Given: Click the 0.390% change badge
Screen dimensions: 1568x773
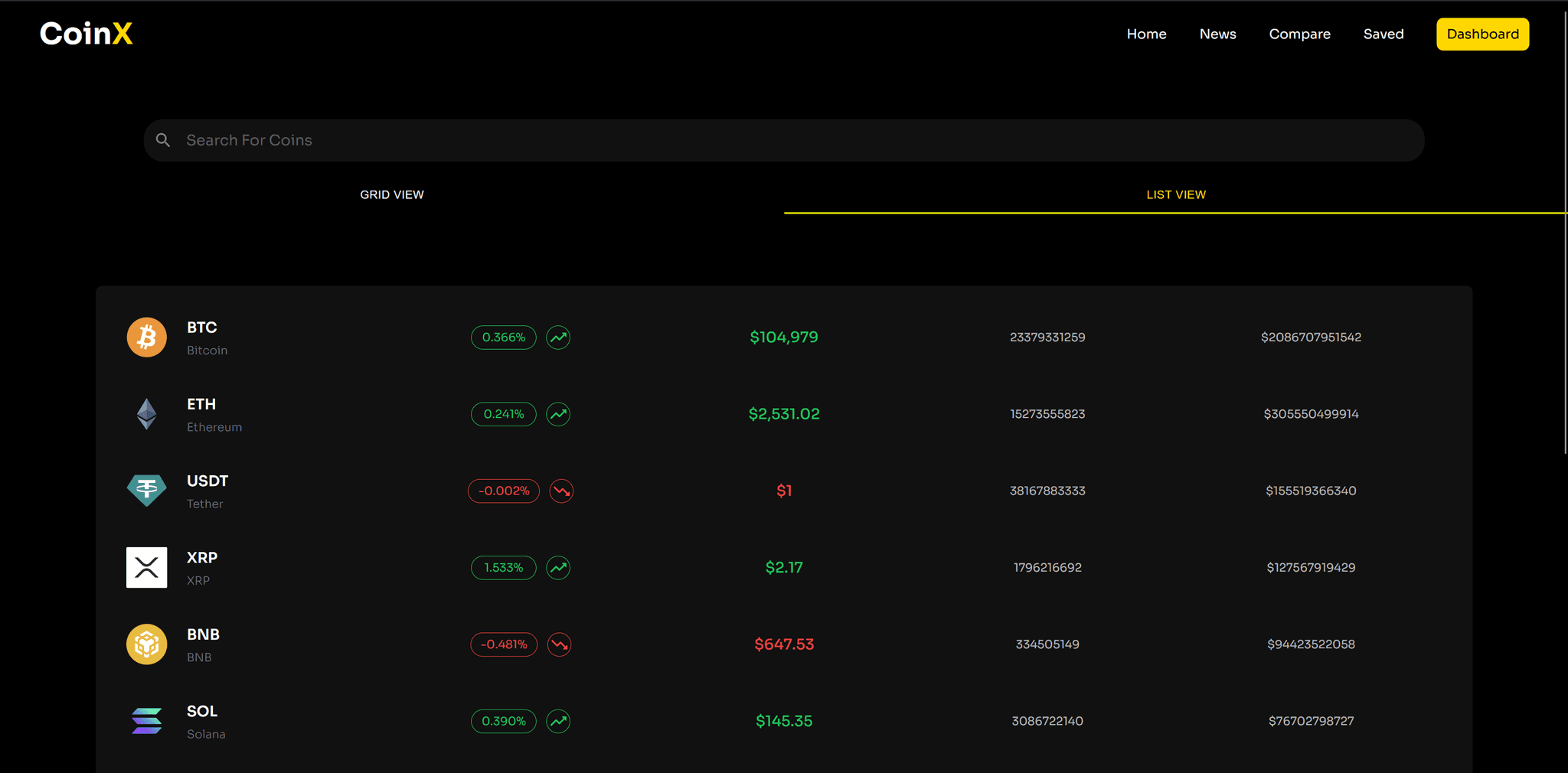Looking at the screenshot, I should pyautogui.click(x=504, y=721).
